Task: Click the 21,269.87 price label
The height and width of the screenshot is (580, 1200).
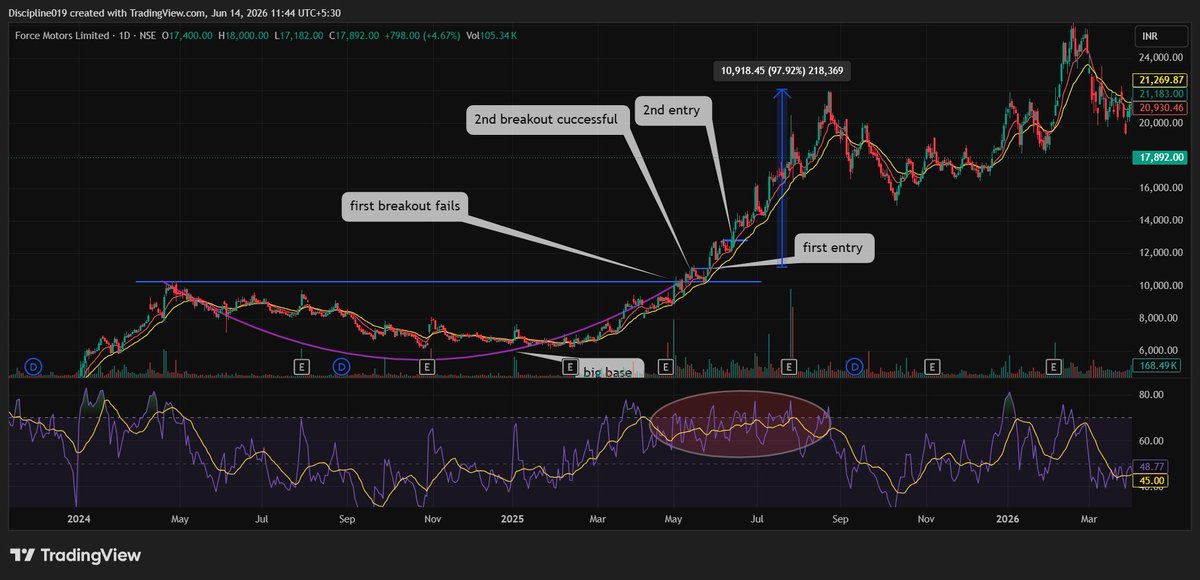Action: pyautogui.click(x=1159, y=79)
